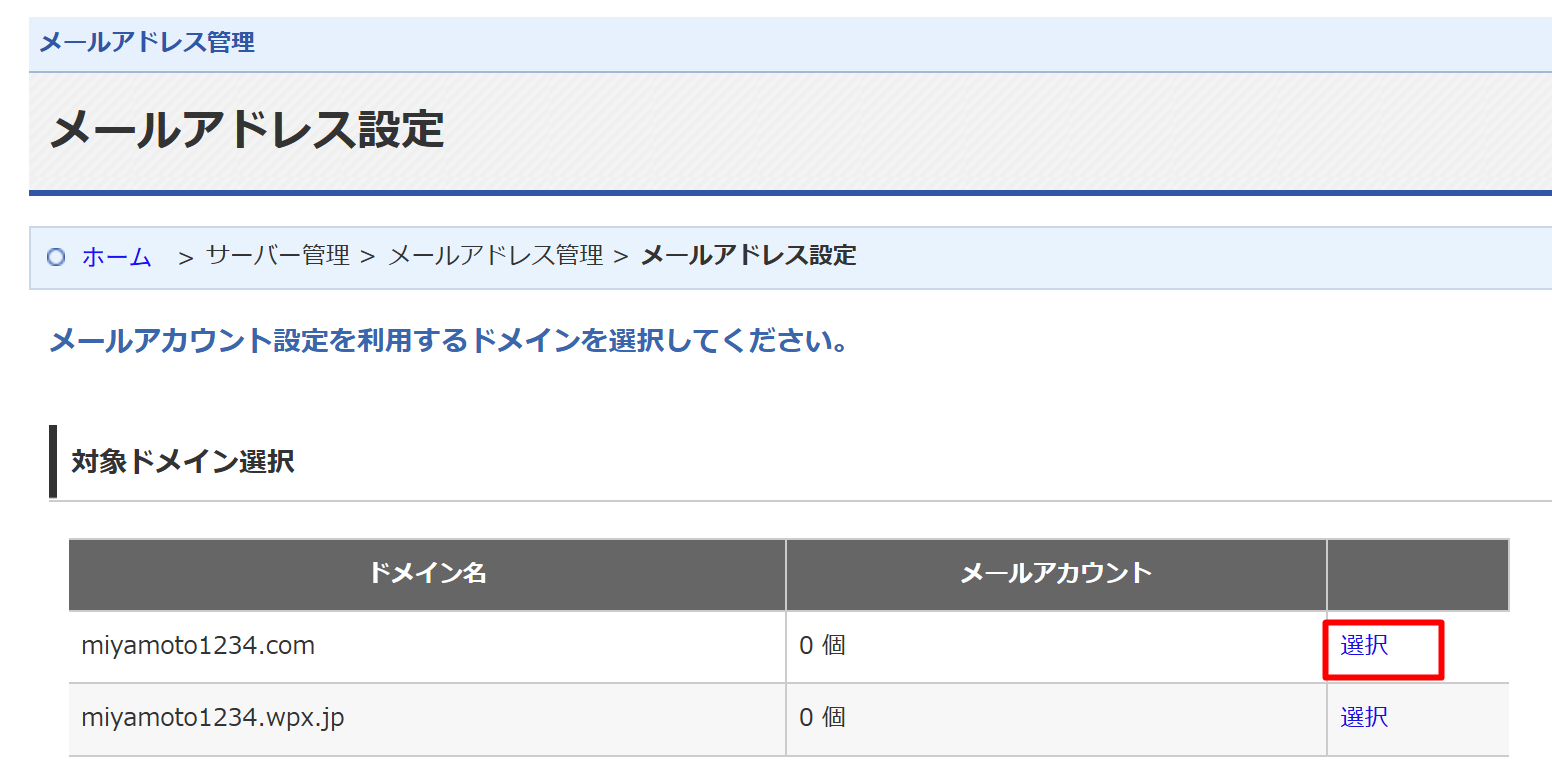Click the メールアカウント column header
The width and height of the screenshot is (1552, 777).
coord(1056,574)
